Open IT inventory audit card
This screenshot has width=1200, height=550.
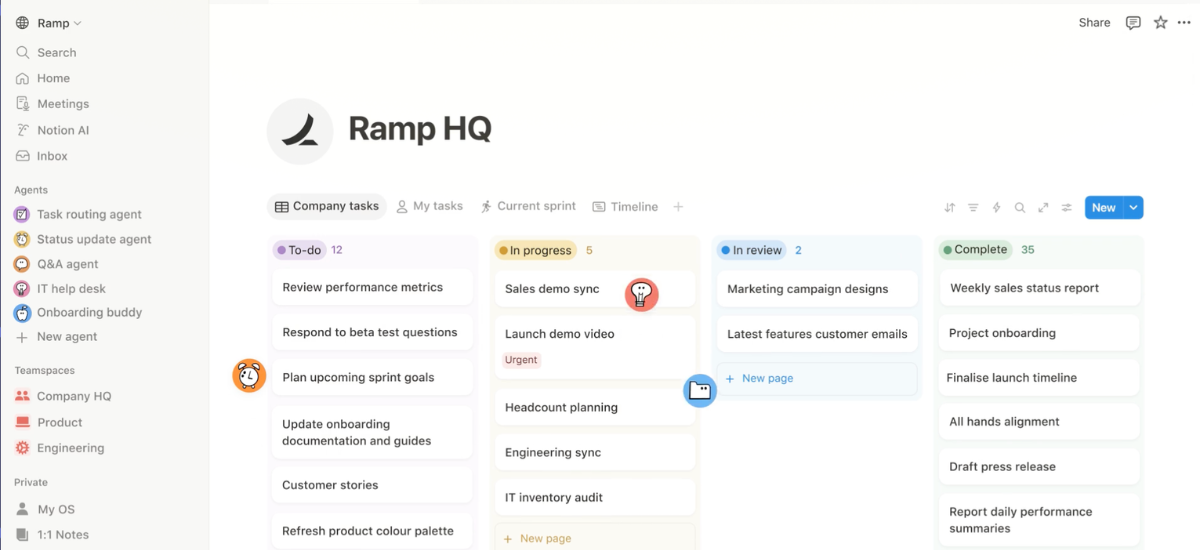point(595,498)
